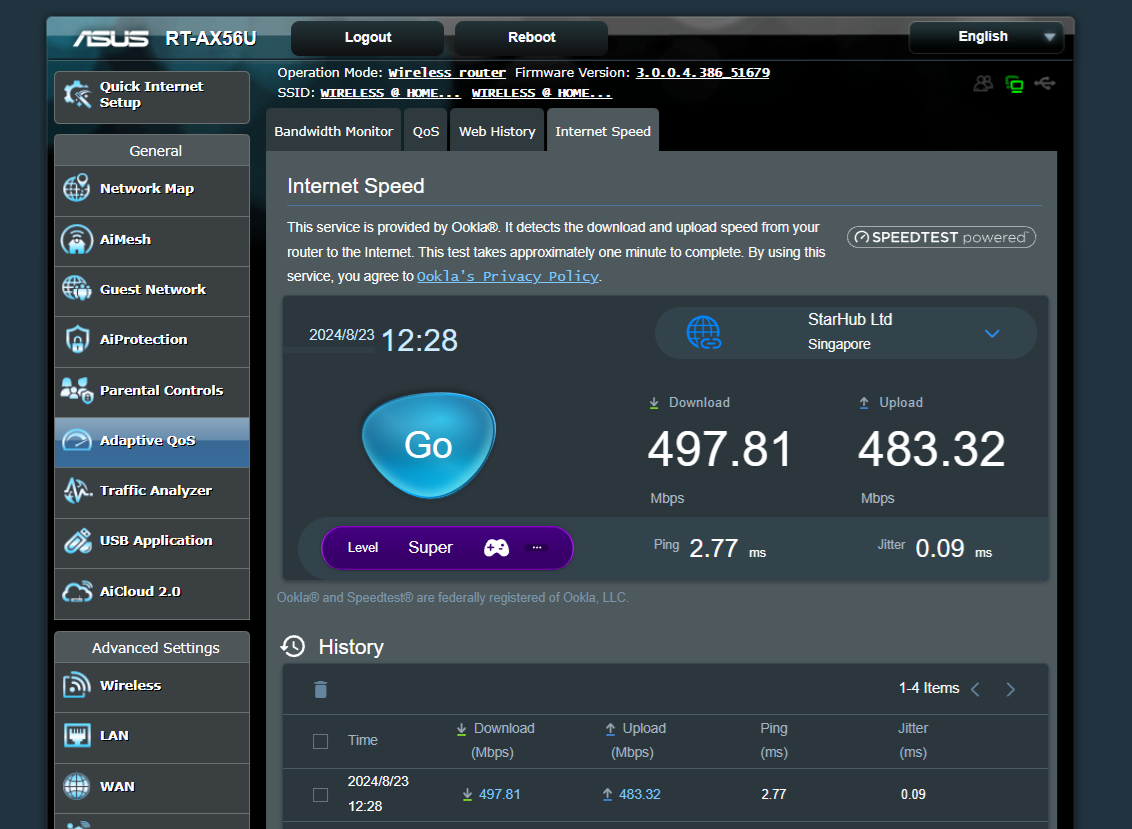Open AiCloud 2.0 page
This screenshot has width=1132, height=829.
pos(152,592)
